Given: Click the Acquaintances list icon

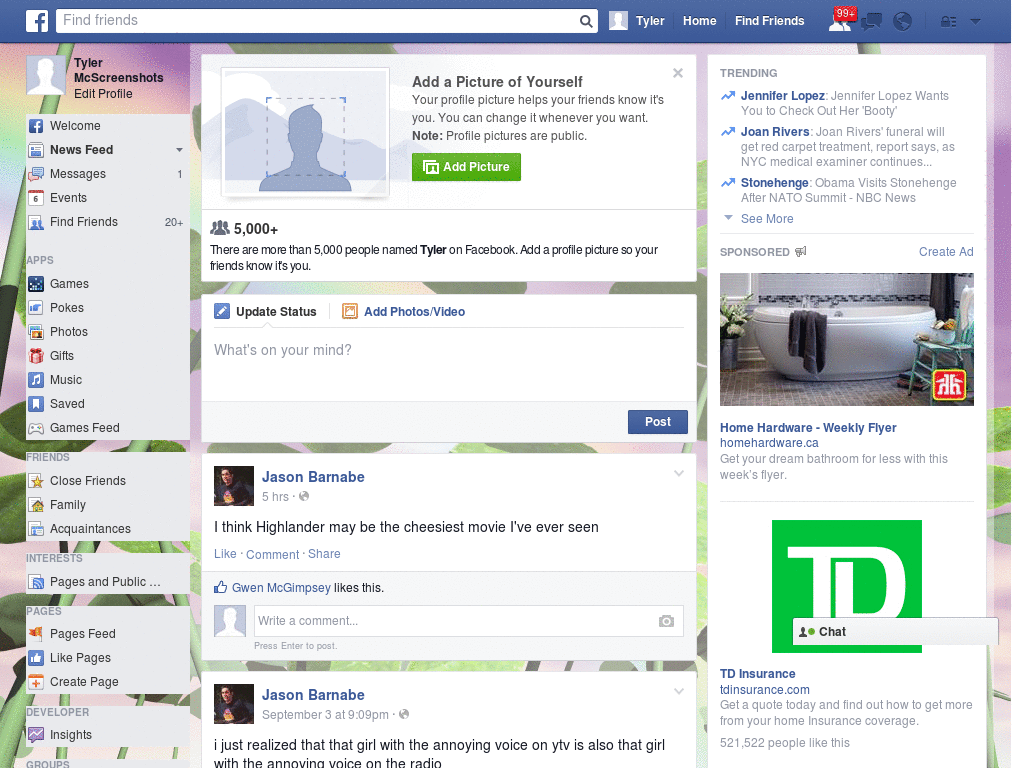Looking at the screenshot, I should point(36,529).
